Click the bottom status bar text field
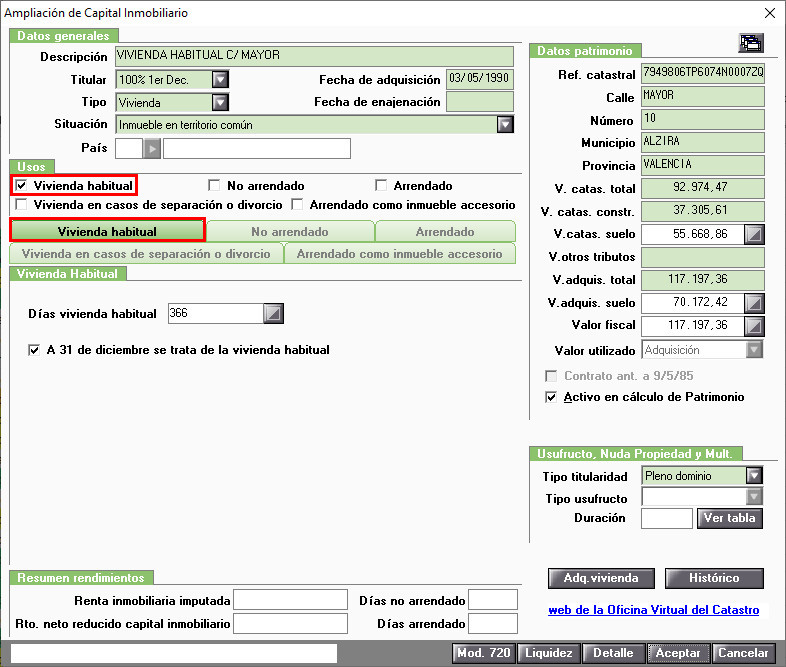 174,653
